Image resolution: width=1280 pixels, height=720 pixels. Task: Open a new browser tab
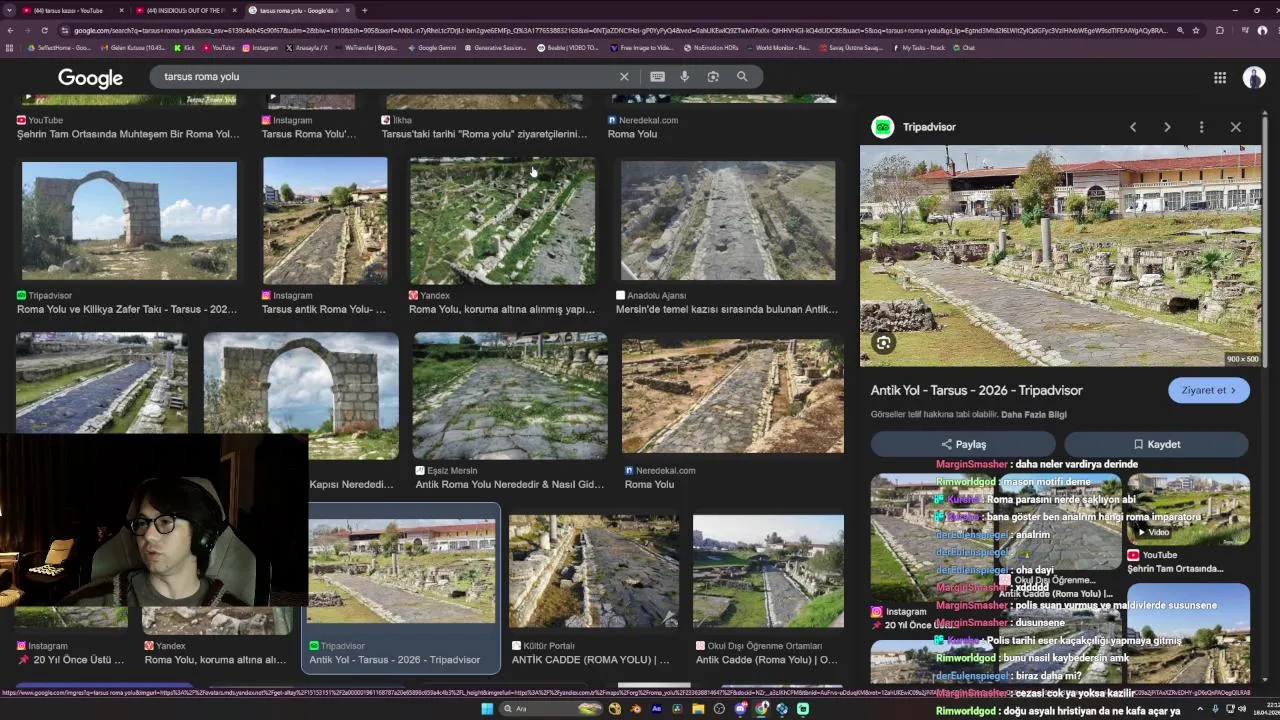click(x=364, y=10)
